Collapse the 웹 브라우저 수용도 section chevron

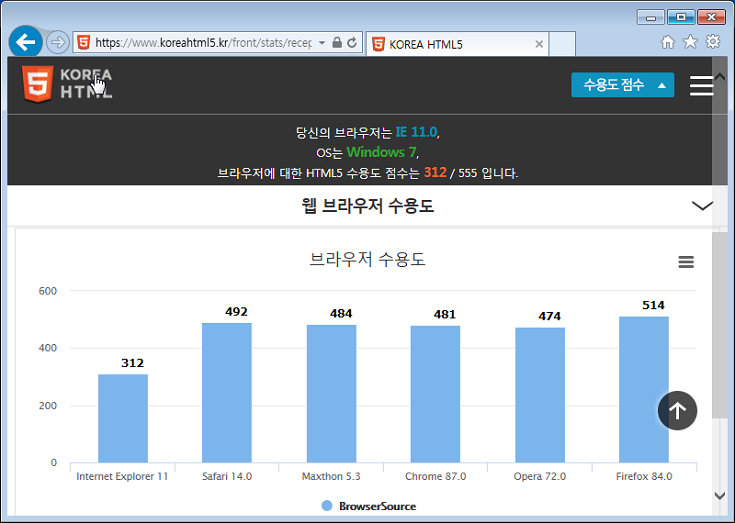point(702,206)
